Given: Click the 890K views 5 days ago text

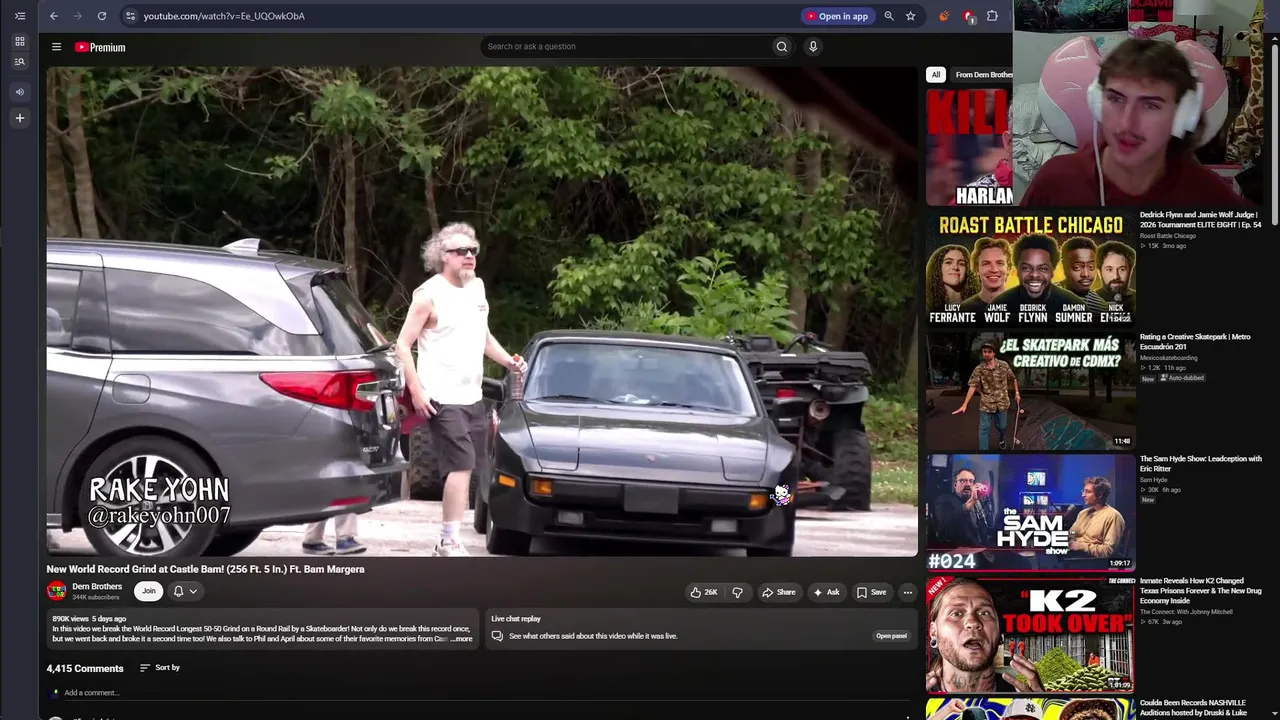Looking at the screenshot, I should coord(89,619).
